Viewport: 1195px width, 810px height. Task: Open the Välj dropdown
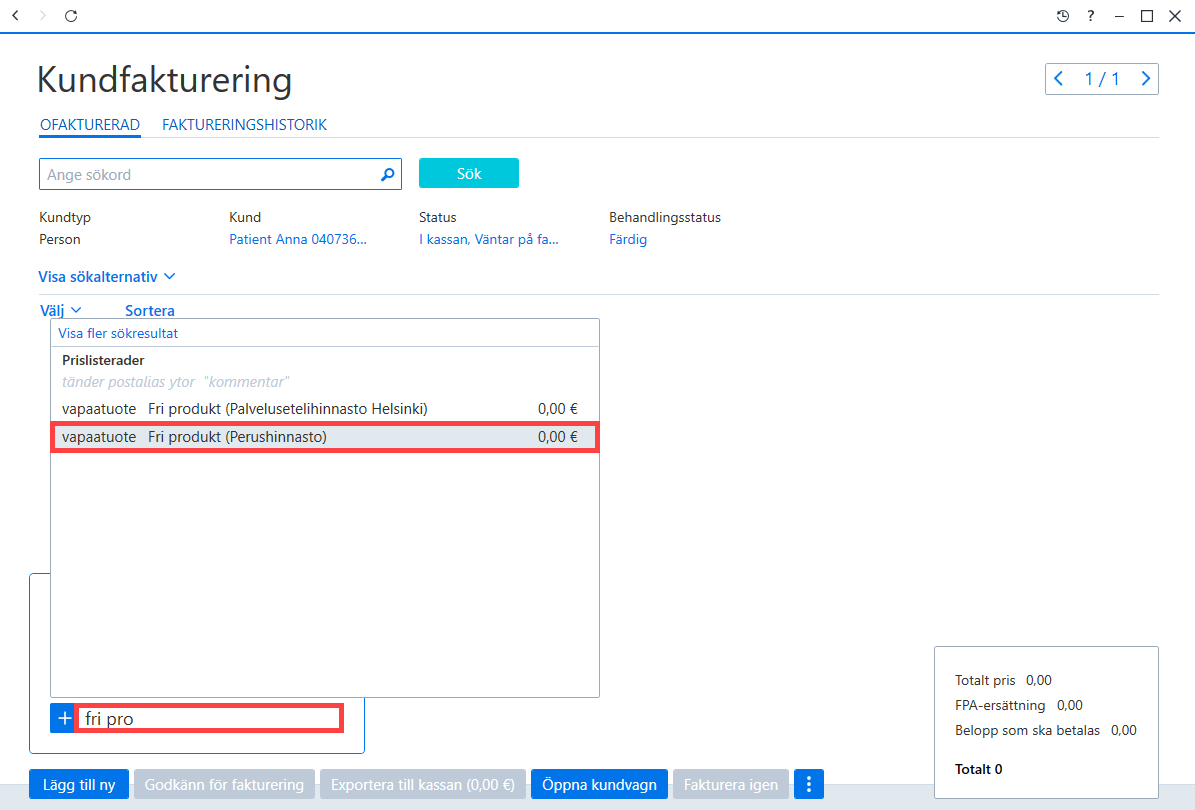(60, 310)
